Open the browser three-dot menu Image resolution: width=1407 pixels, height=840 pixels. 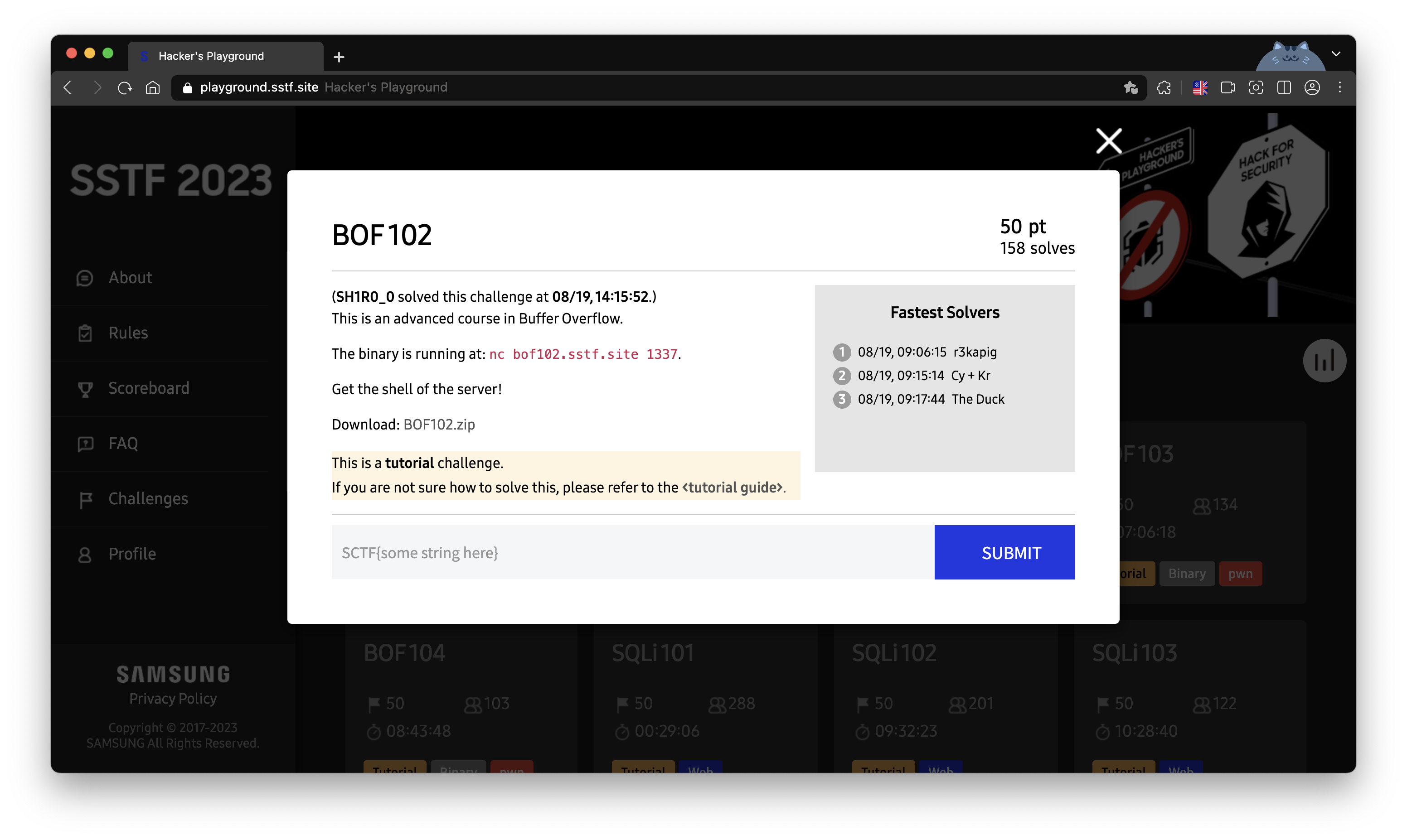click(1339, 87)
